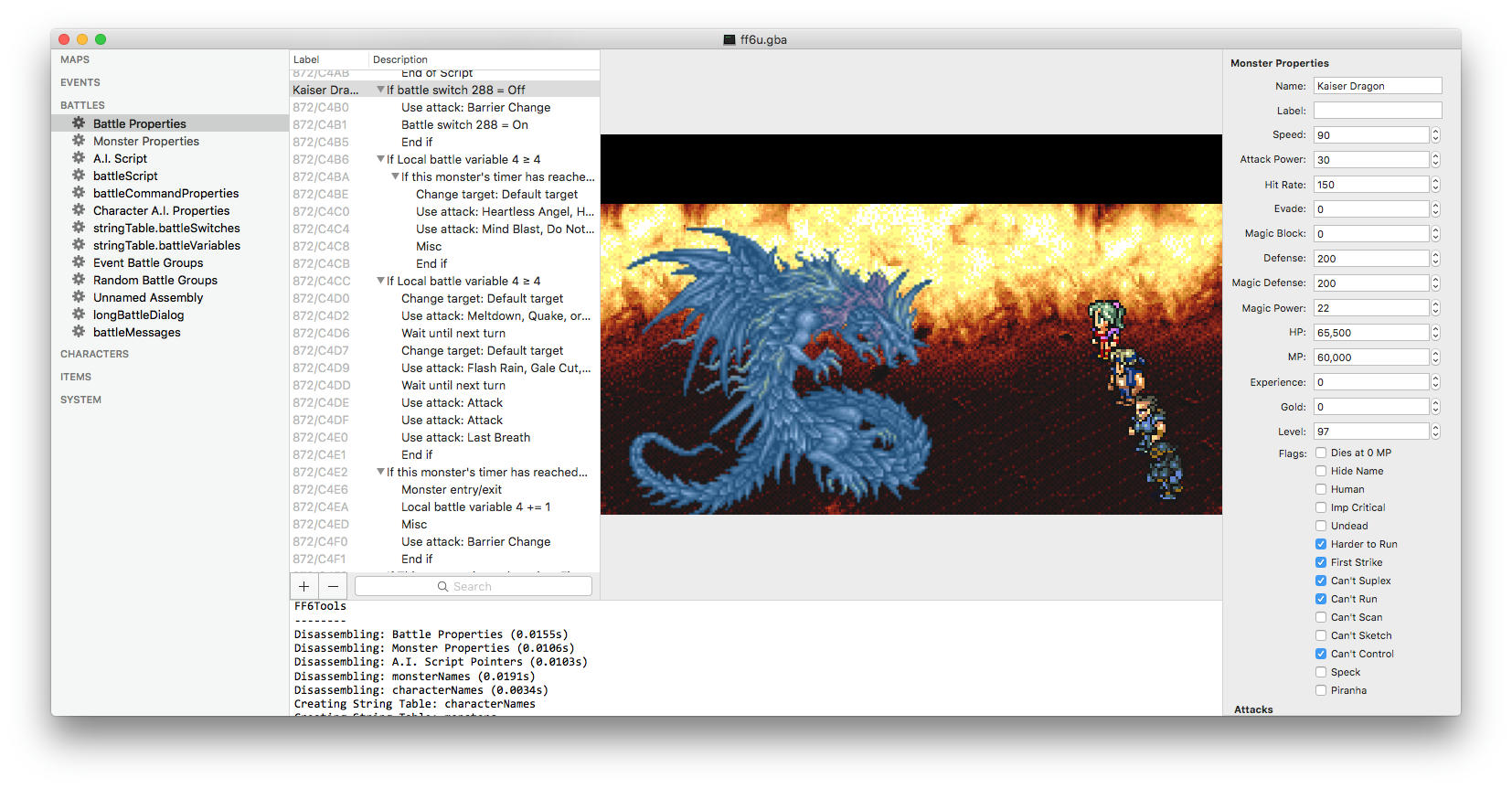Click the gear icon next to battleScript
1512x789 pixels.
(79, 175)
